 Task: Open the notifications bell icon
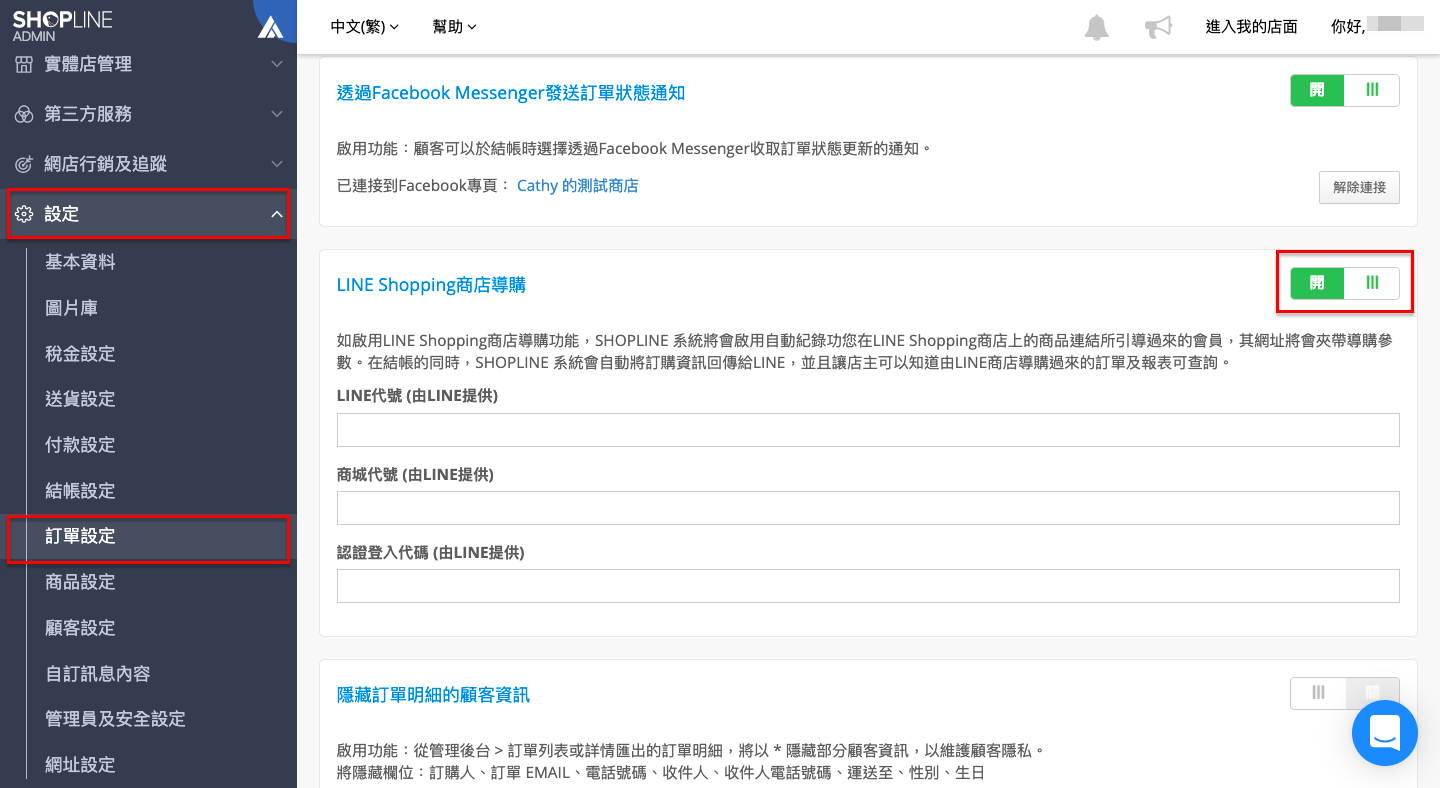tap(1097, 27)
